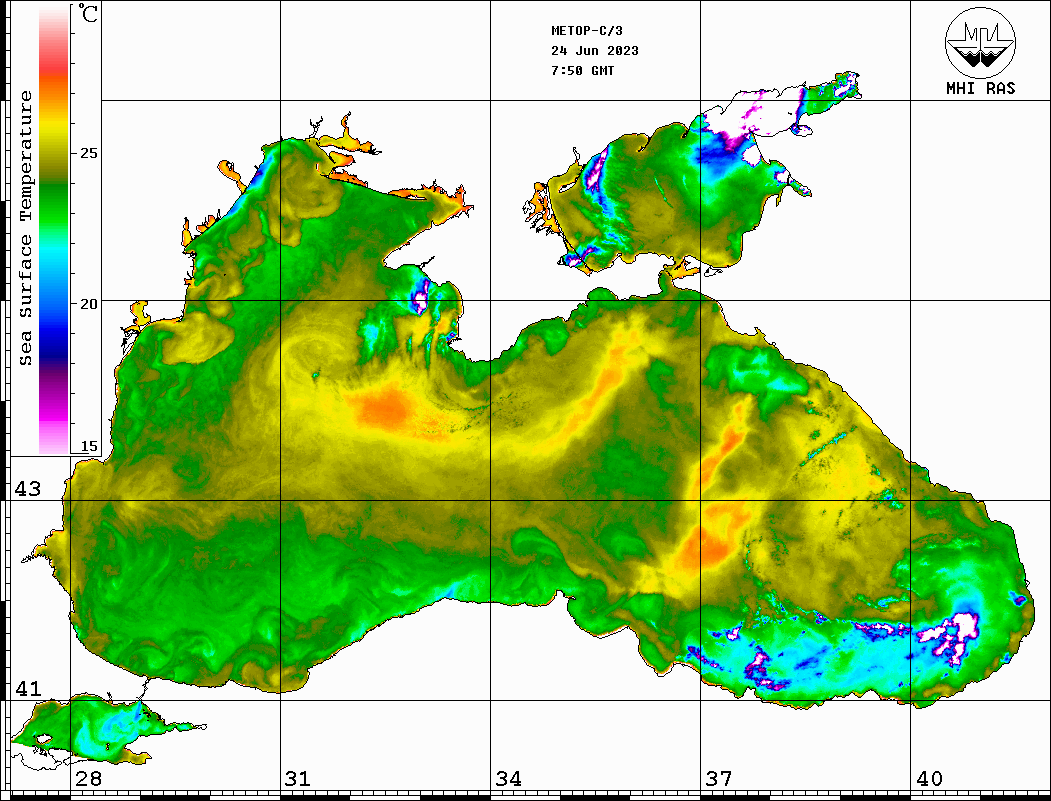Click latitude label 43
1051x801 pixels.
click(x=28, y=489)
